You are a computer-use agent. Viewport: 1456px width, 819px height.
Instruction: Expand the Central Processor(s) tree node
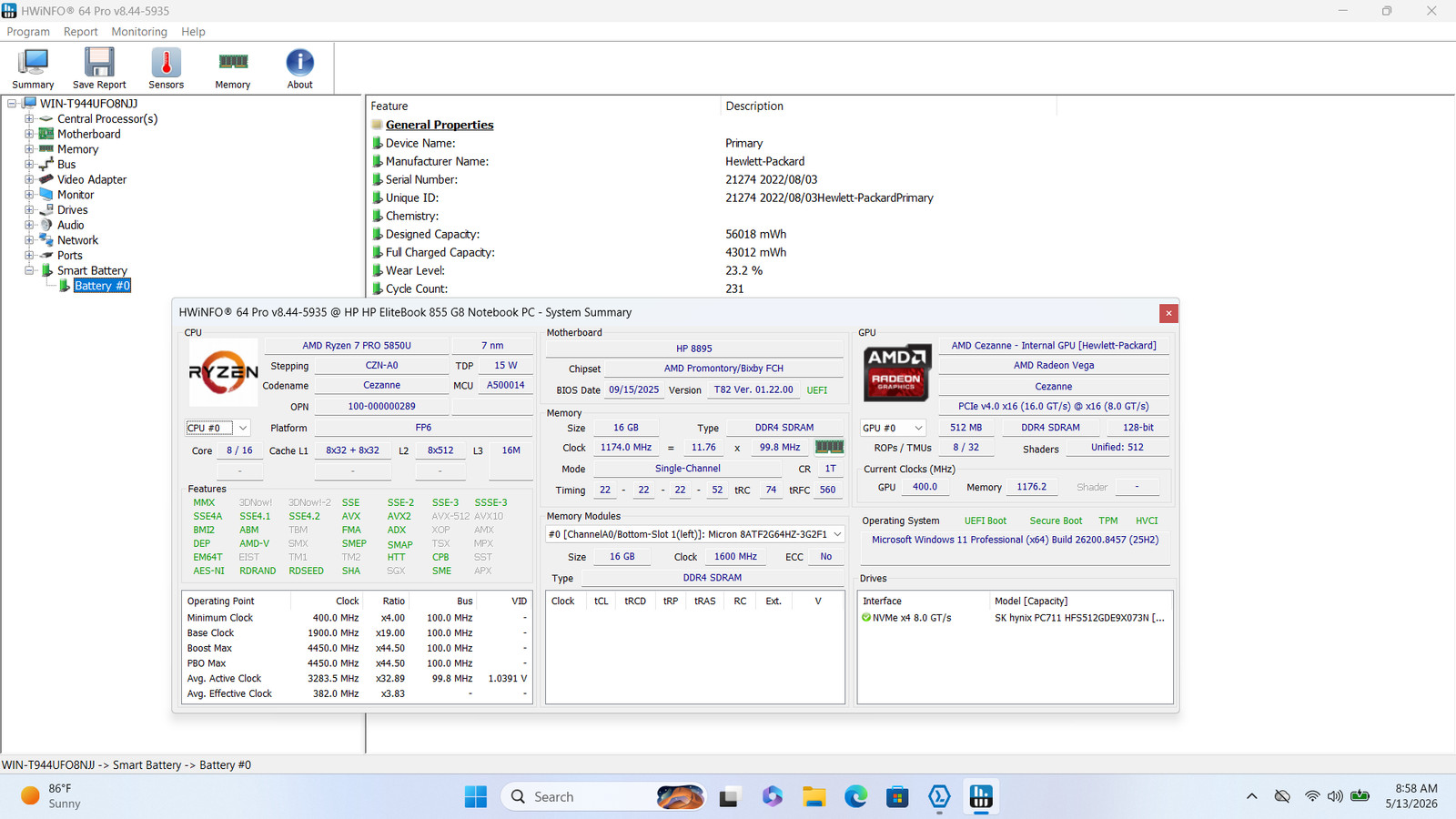29,119
